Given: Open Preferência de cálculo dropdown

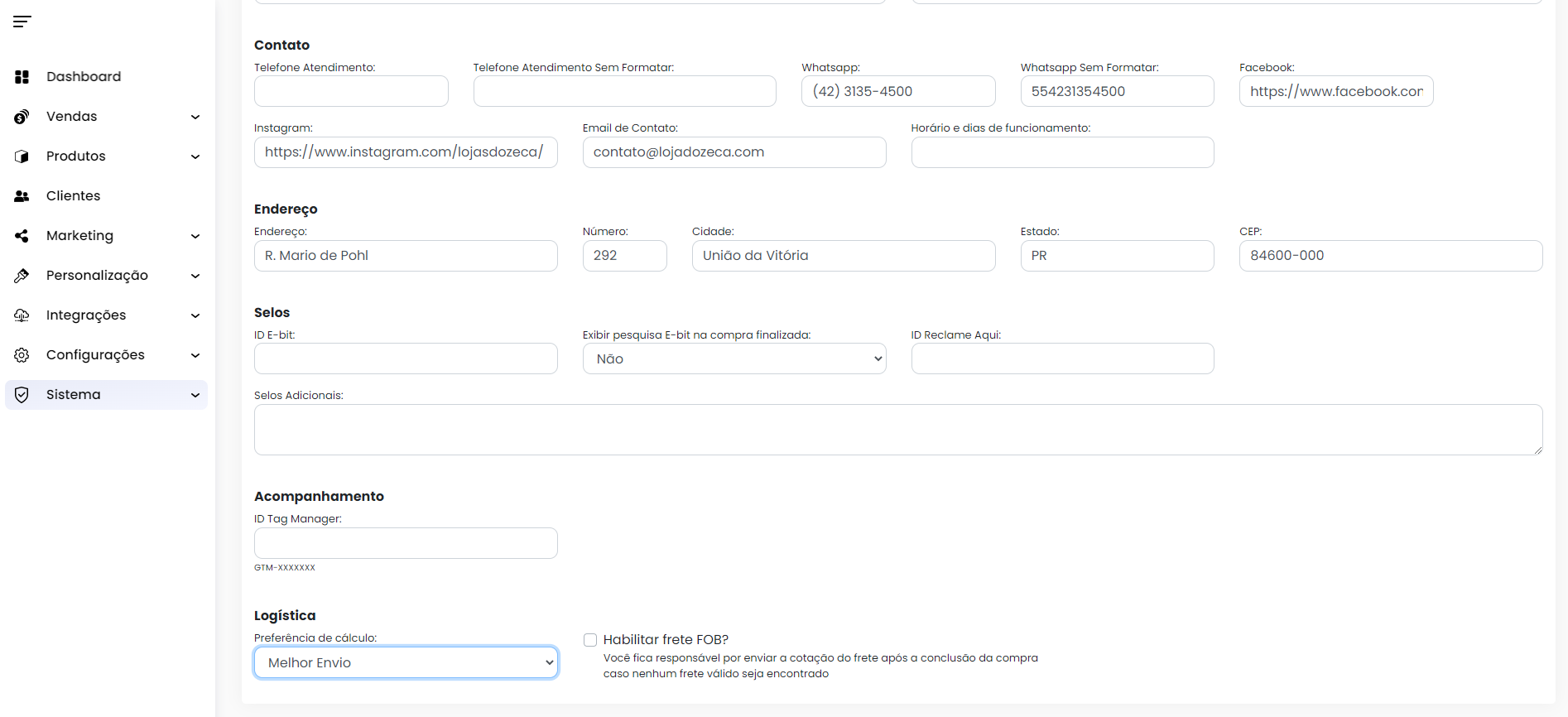Looking at the screenshot, I should (406, 662).
